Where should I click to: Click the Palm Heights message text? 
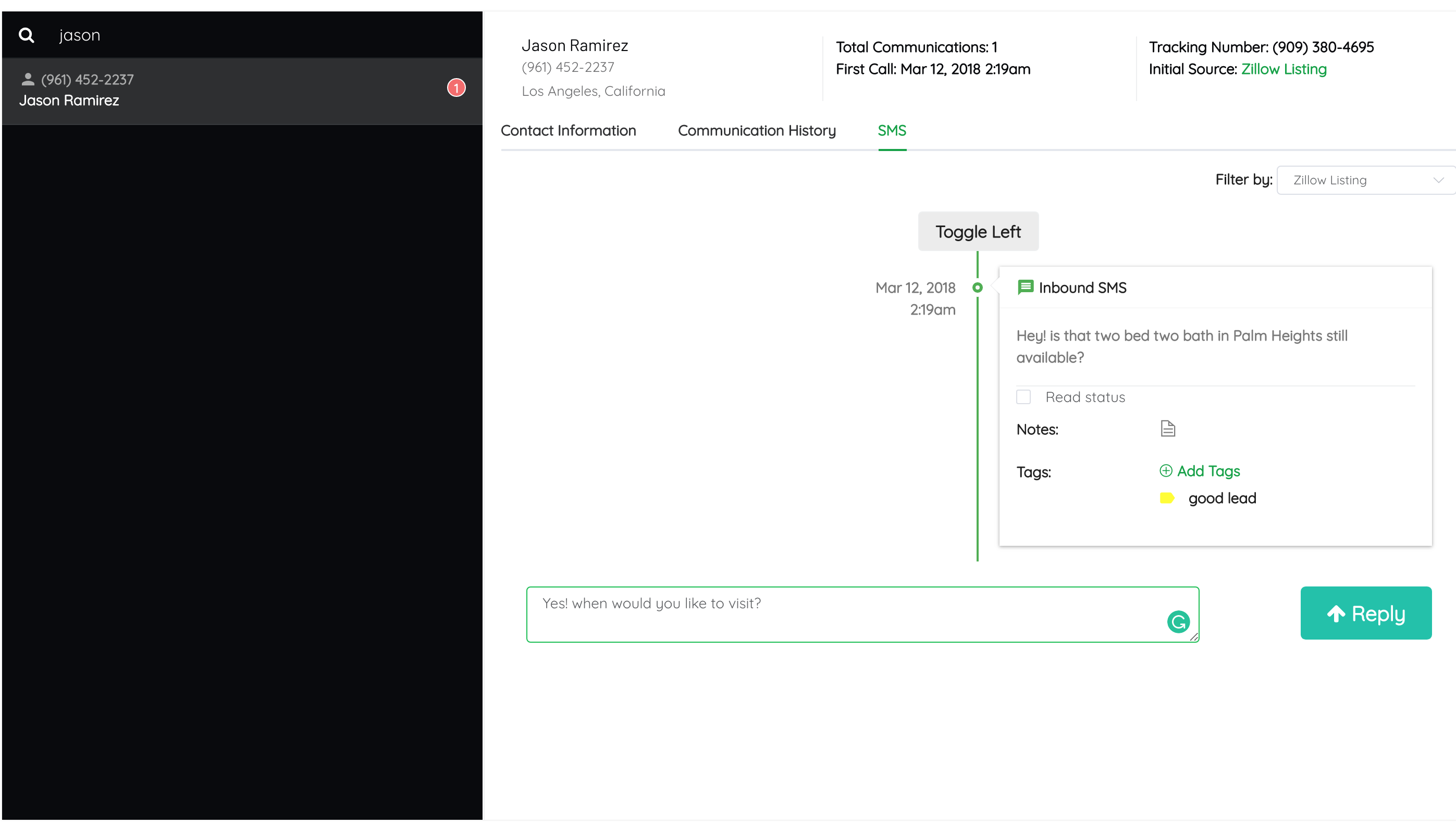click(x=1182, y=346)
